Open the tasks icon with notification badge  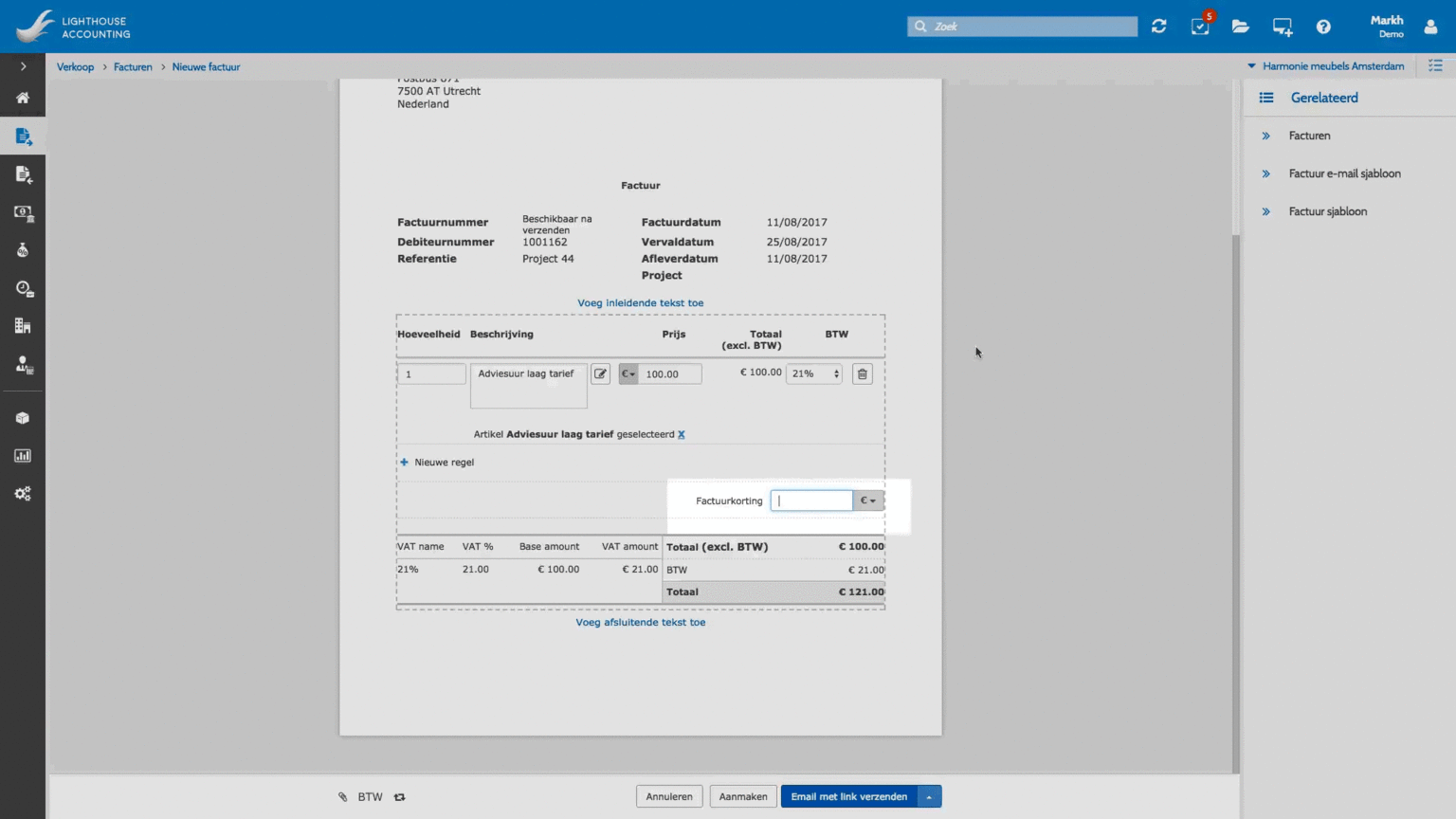1200,27
